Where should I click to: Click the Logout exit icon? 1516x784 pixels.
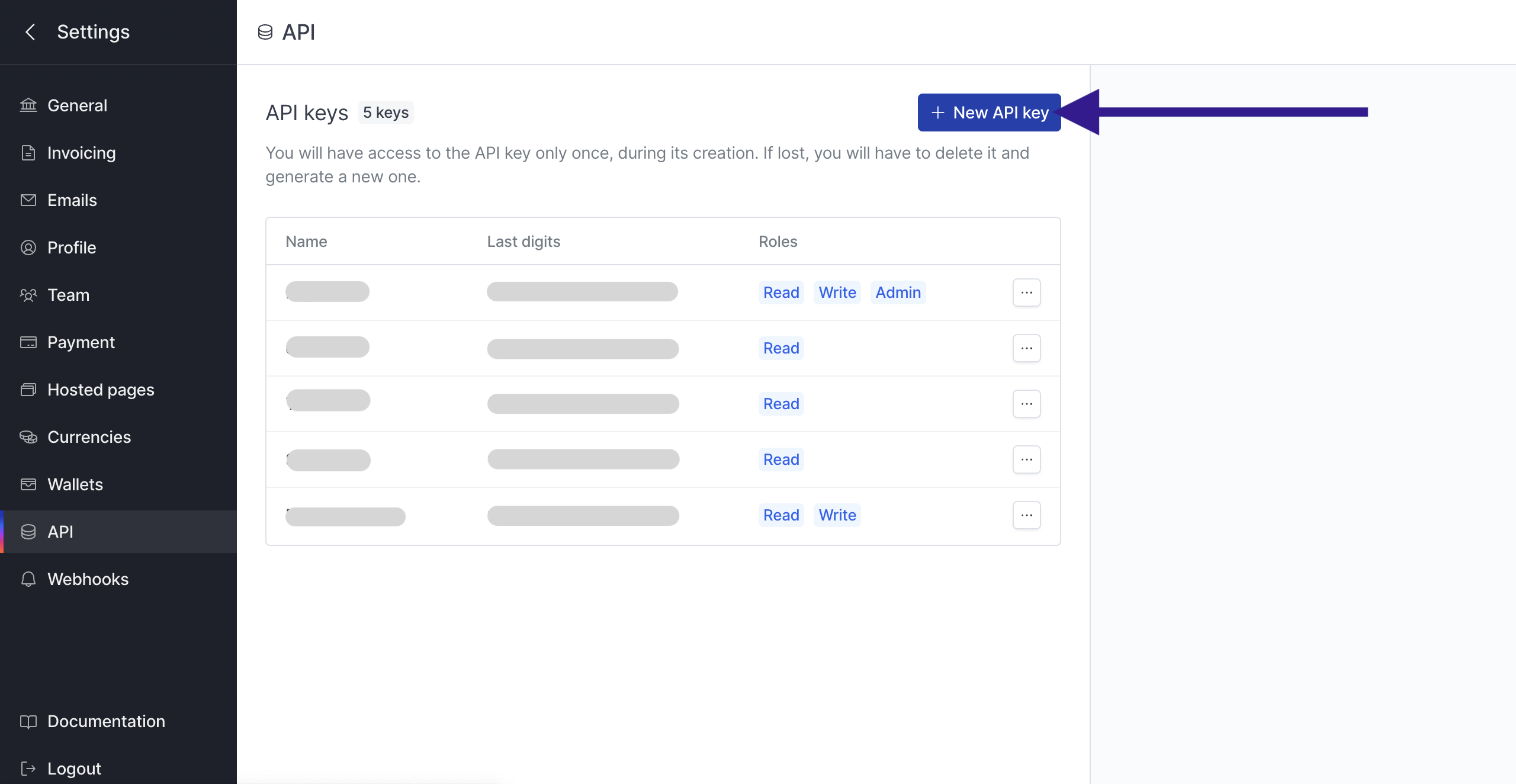(28, 769)
